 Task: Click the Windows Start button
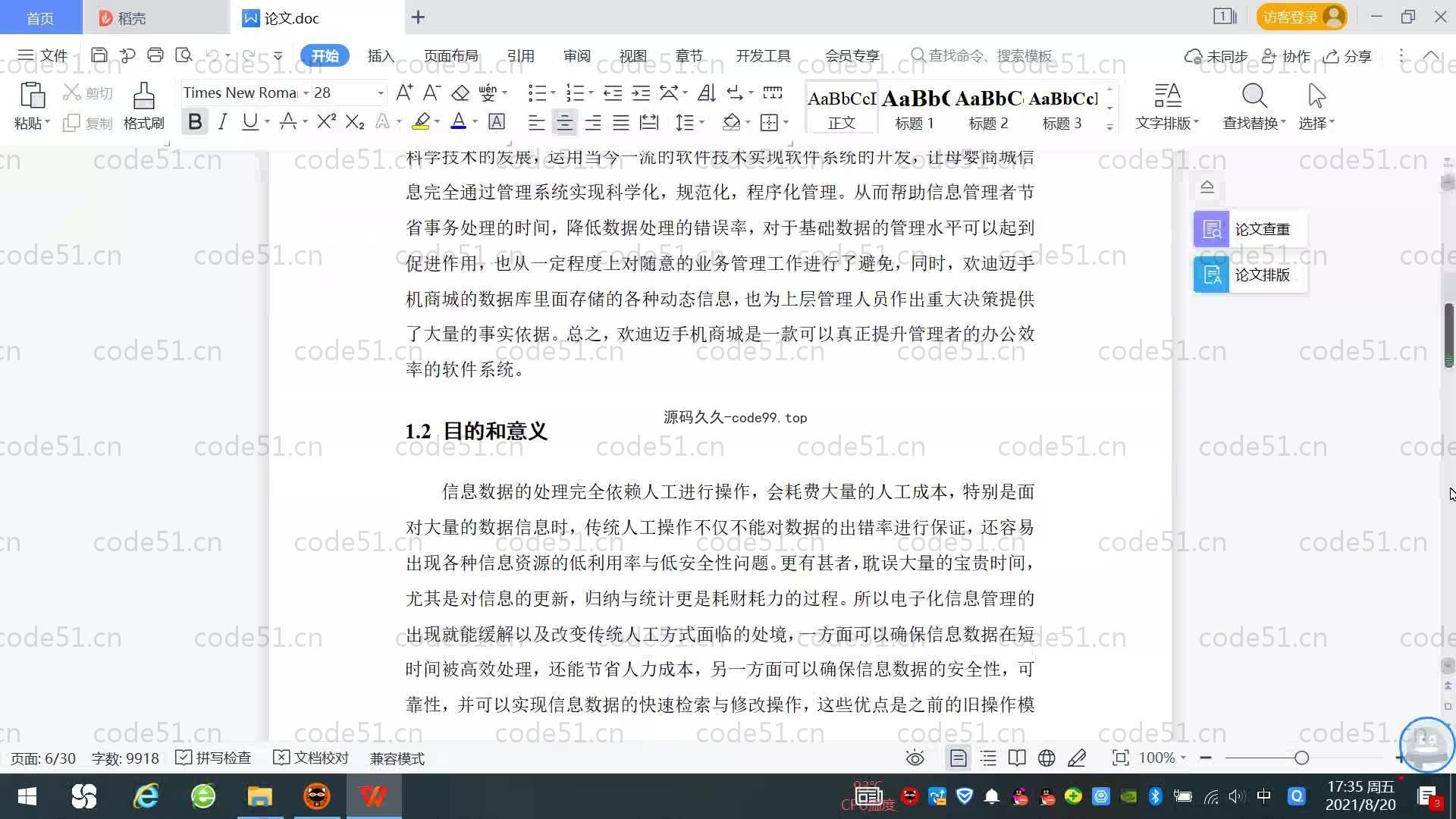27,796
